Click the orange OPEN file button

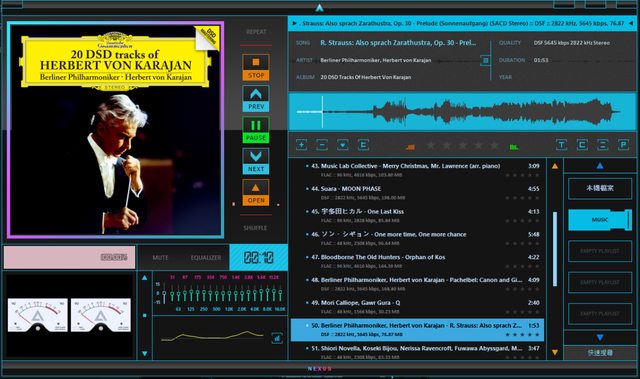pyautogui.click(x=256, y=192)
